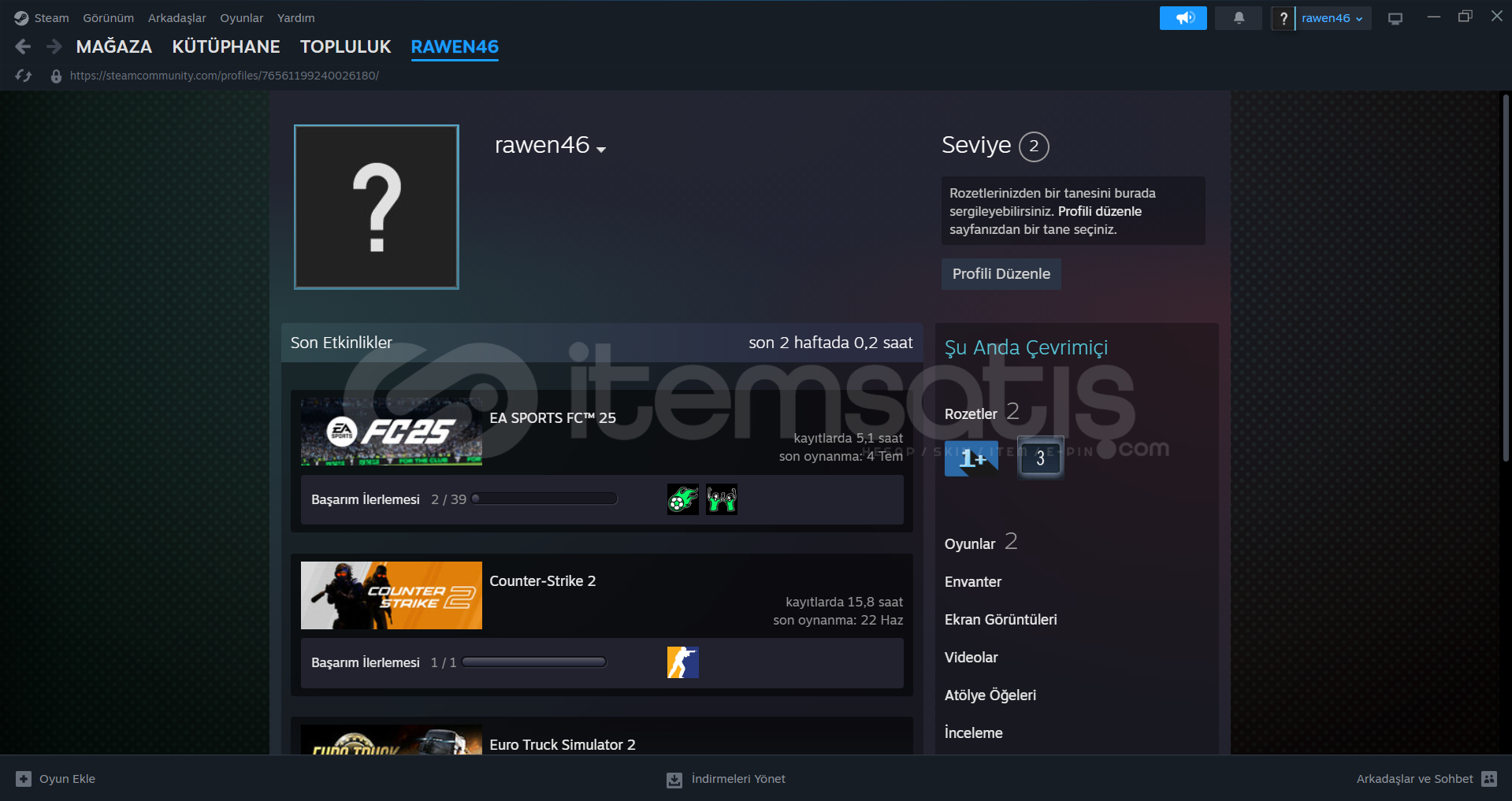This screenshot has width=1512, height=801.
Task: Click the Profili Düzenle button
Action: coord(1001,274)
